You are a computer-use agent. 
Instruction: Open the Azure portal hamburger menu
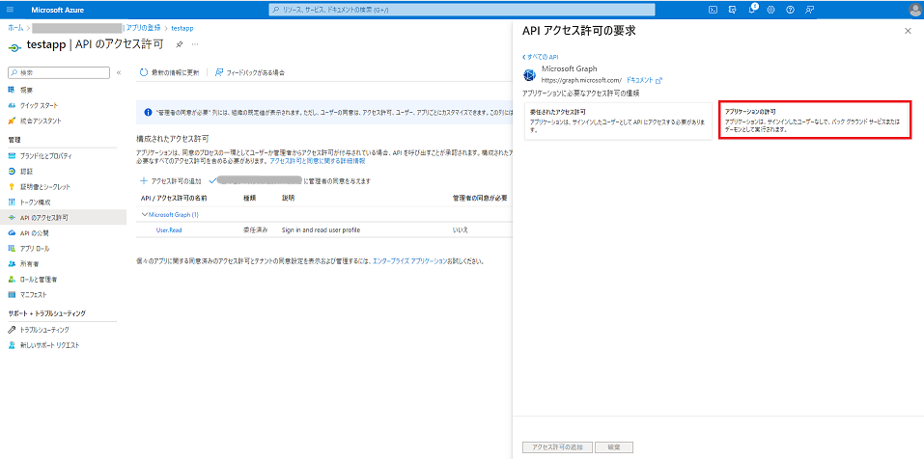[x=10, y=9]
